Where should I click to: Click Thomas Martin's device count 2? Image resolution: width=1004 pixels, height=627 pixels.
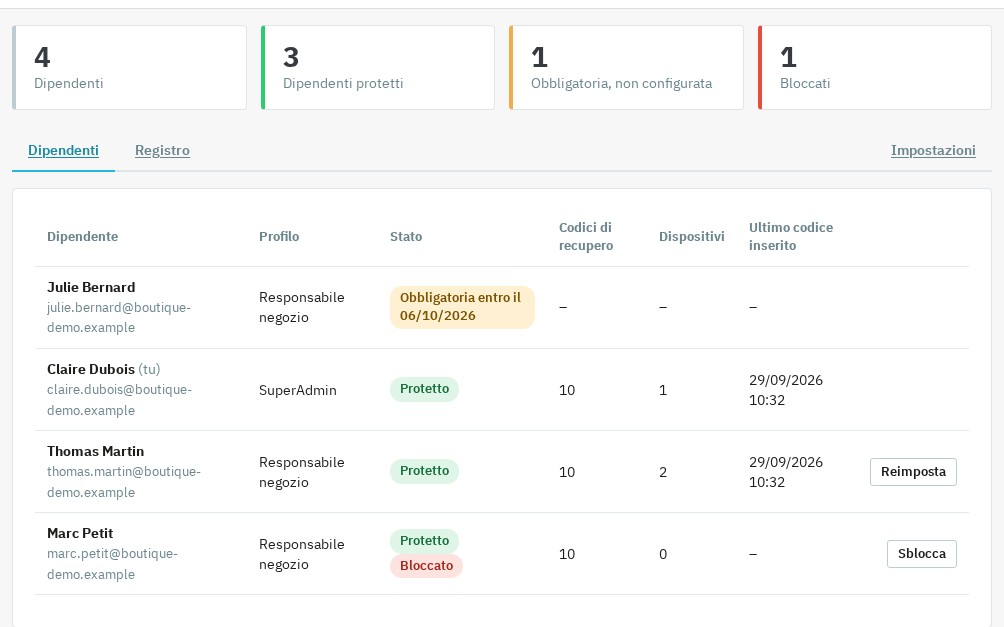(x=663, y=472)
